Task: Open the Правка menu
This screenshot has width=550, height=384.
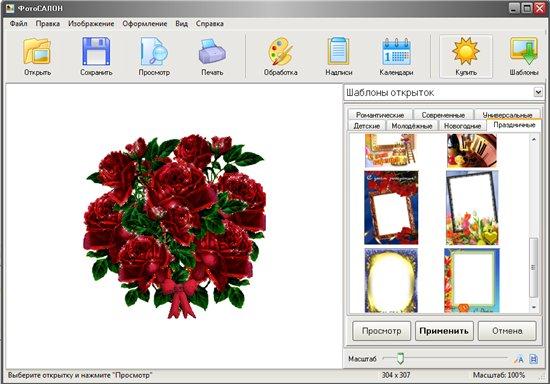Action: tap(48, 24)
